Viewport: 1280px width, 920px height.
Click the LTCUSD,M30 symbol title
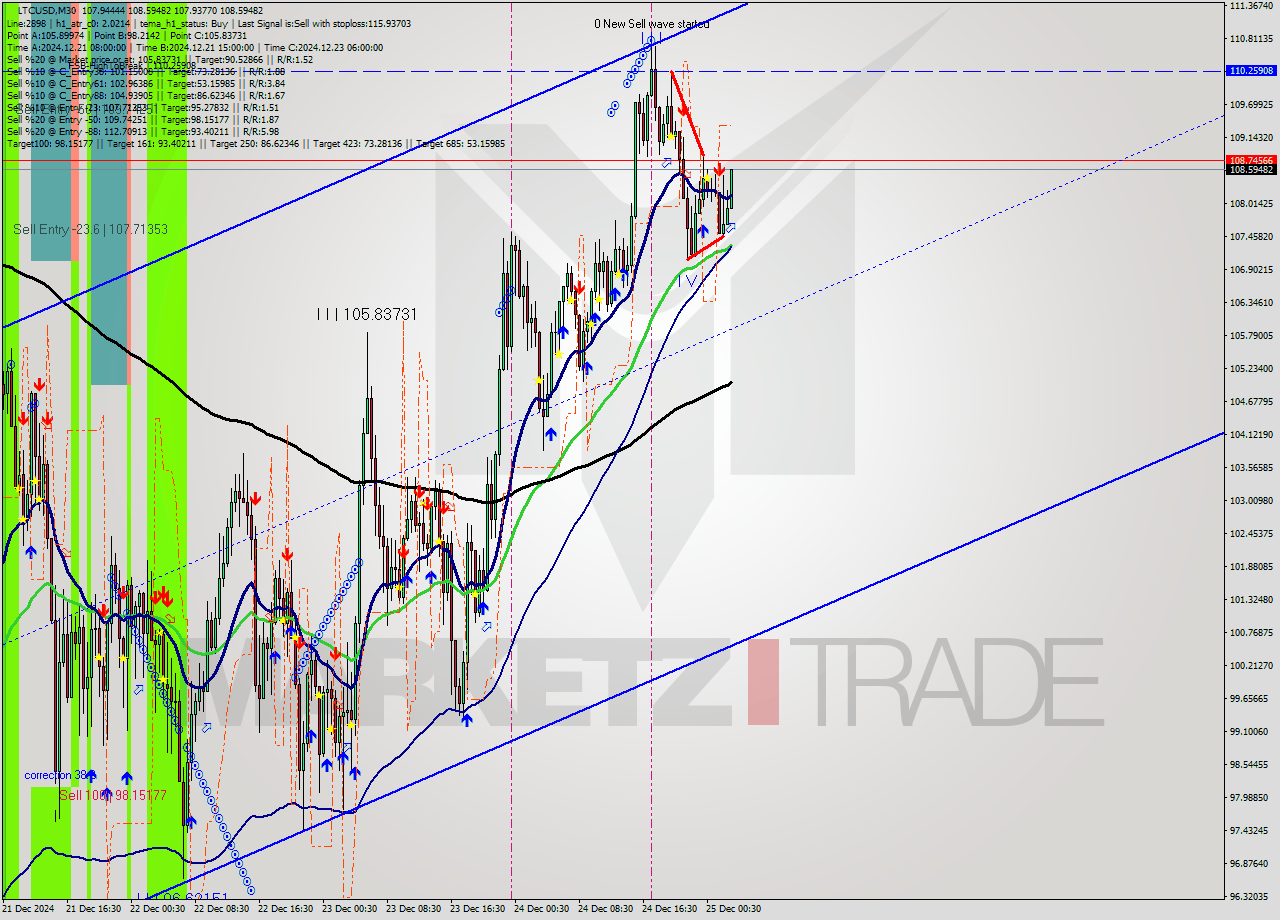(x=49, y=11)
